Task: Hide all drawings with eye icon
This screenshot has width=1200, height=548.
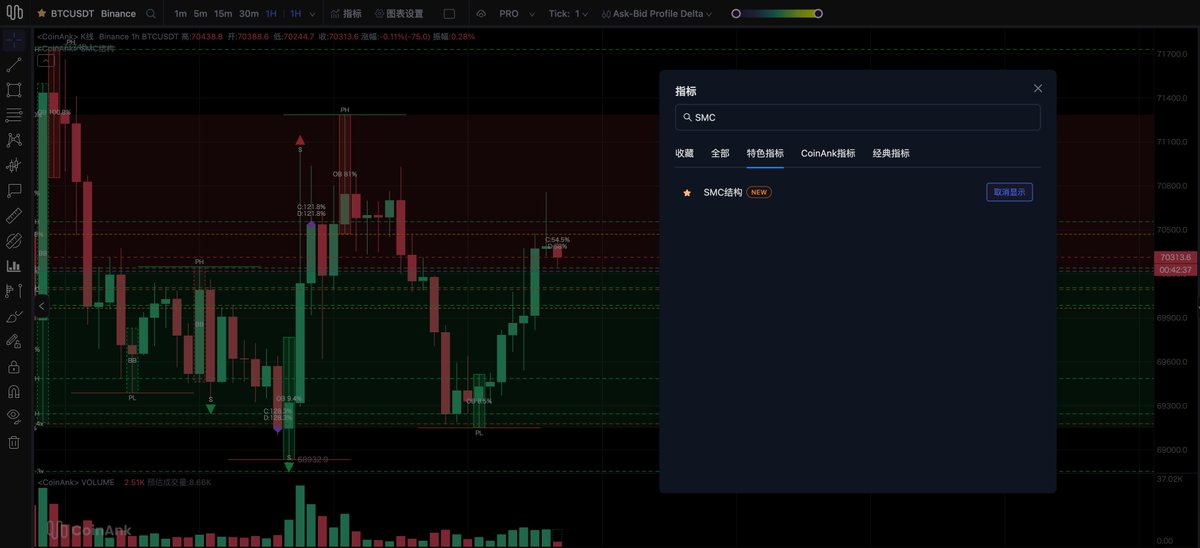Action: click(14, 416)
